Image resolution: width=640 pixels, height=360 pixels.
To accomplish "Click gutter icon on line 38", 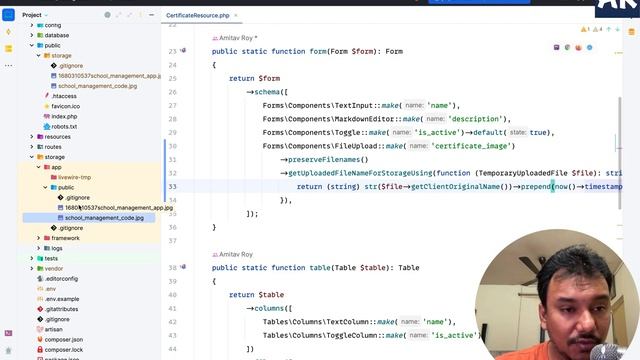I will click(x=183, y=267).
